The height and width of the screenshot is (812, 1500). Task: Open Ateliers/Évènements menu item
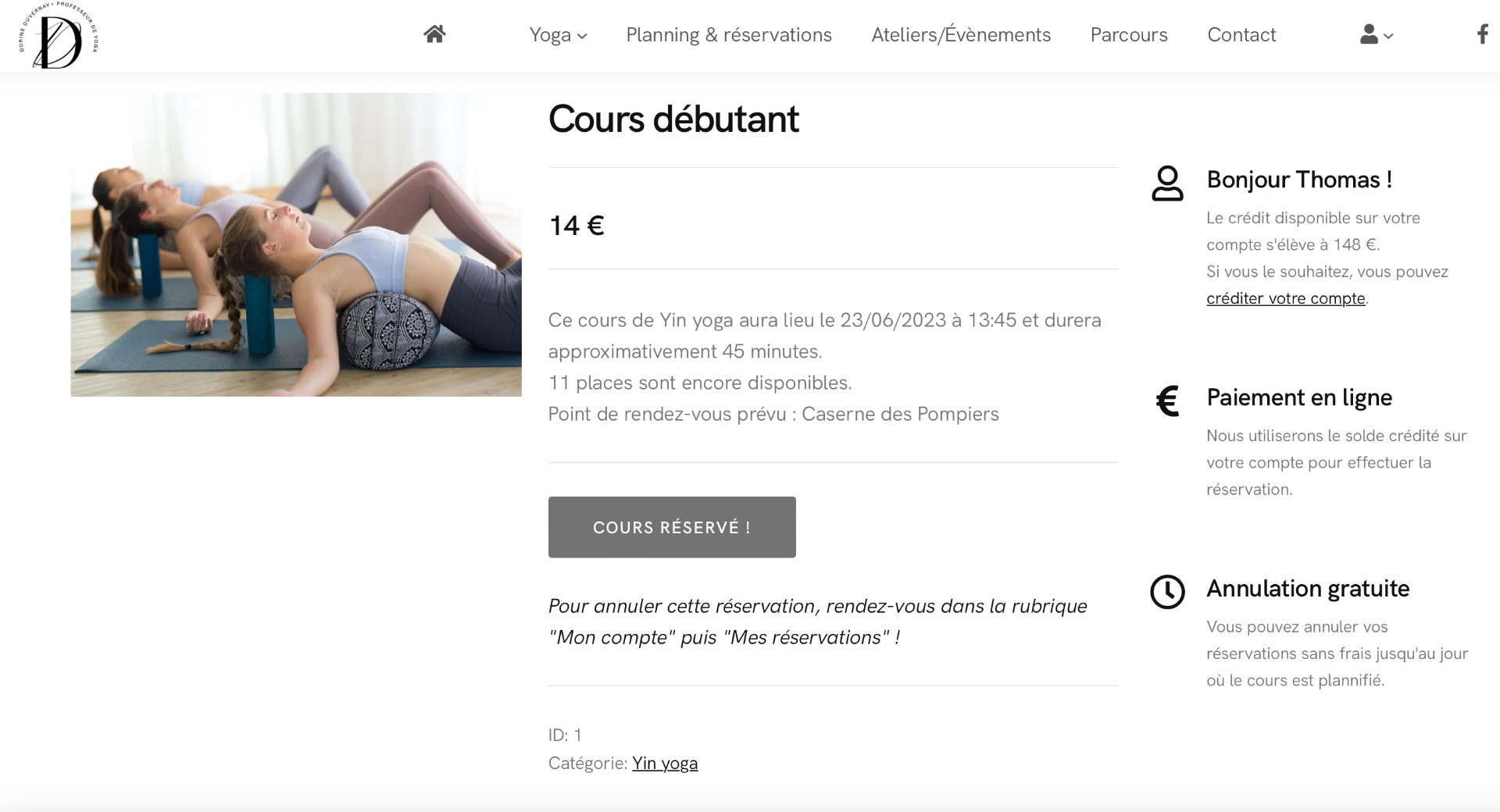pyautogui.click(x=961, y=35)
